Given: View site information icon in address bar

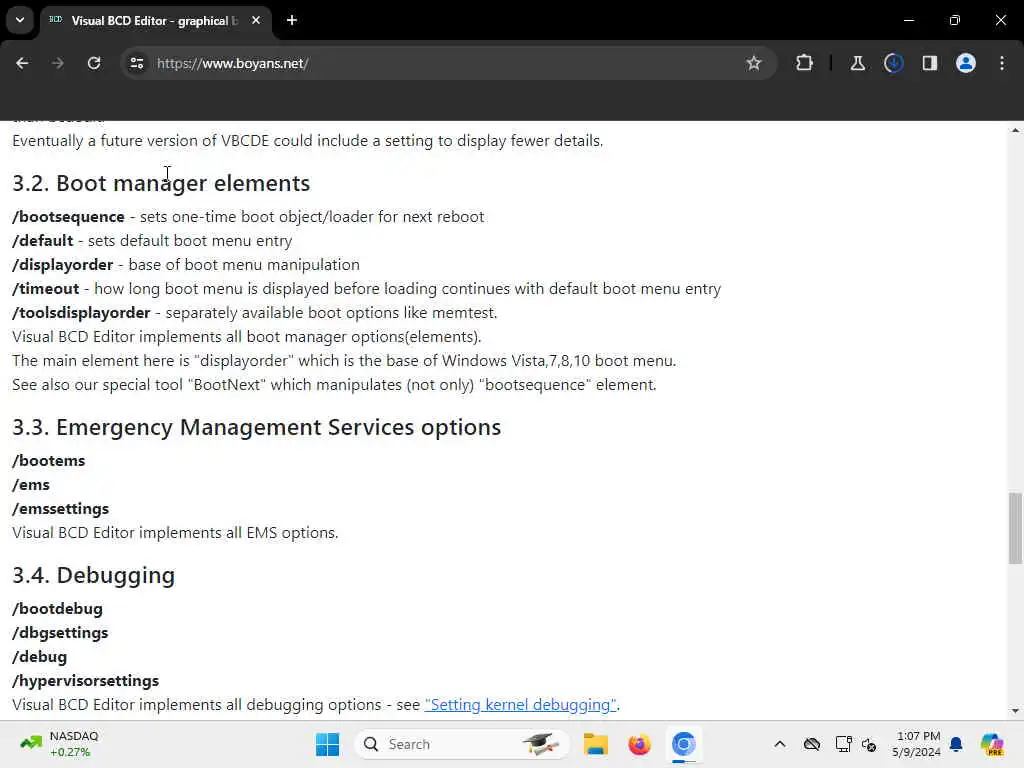Looking at the screenshot, I should click(136, 63).
